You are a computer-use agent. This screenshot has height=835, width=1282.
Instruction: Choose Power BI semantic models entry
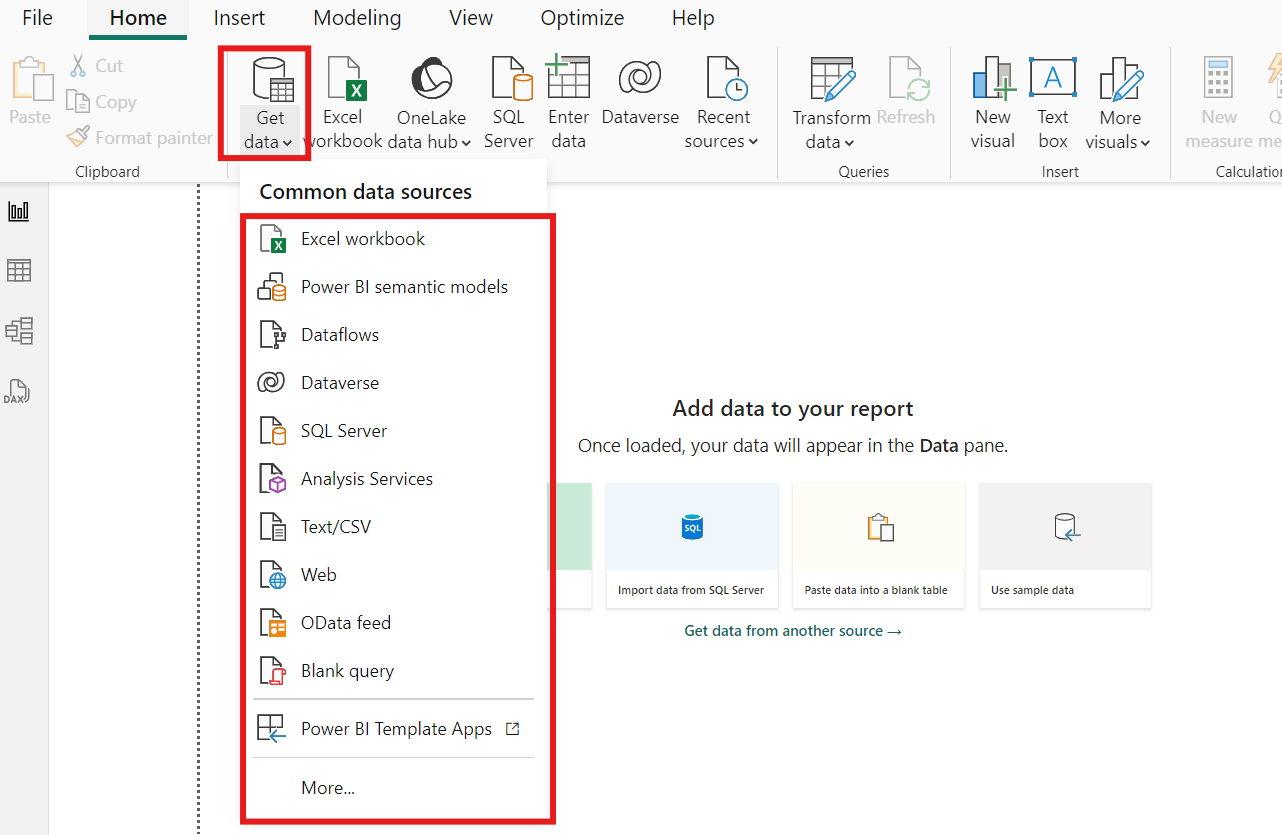(394, 287)
